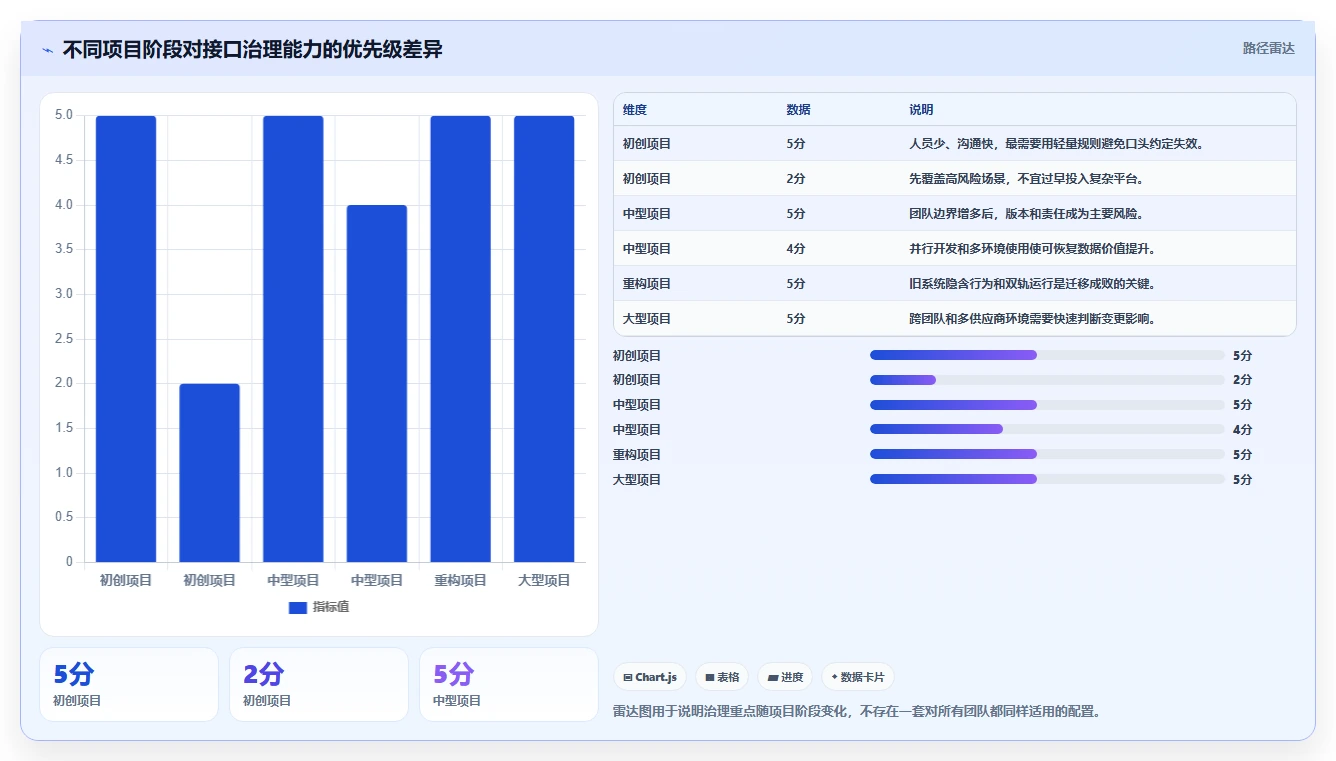The image size is (1336, 761).
Task: Click the 4分 cell in the table
Action: tap(796, 249)
